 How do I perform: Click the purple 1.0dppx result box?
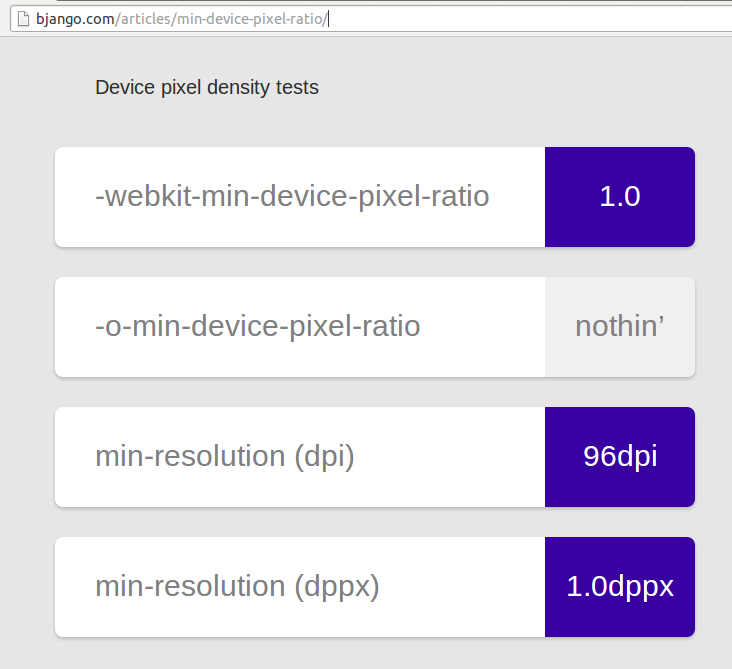[x=619, y=587]
